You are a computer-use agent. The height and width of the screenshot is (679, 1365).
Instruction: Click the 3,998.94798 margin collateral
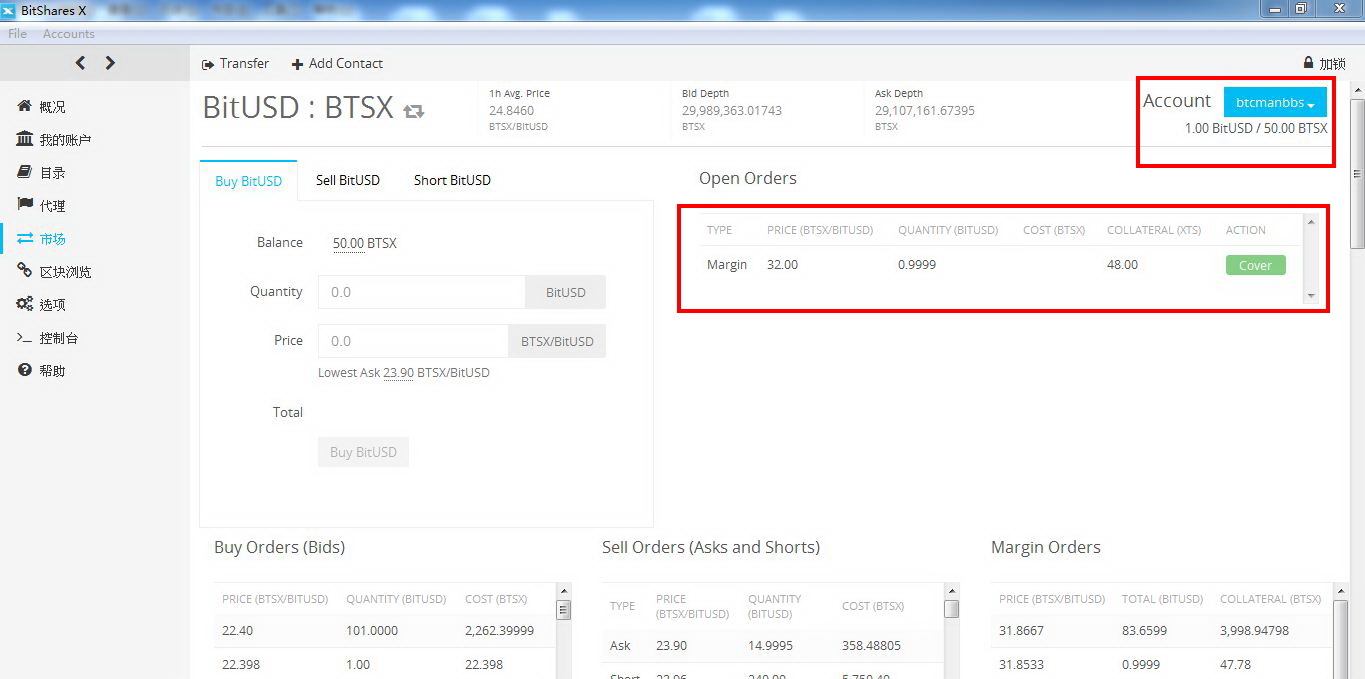pyautogui.click(x=1254, y=631)
